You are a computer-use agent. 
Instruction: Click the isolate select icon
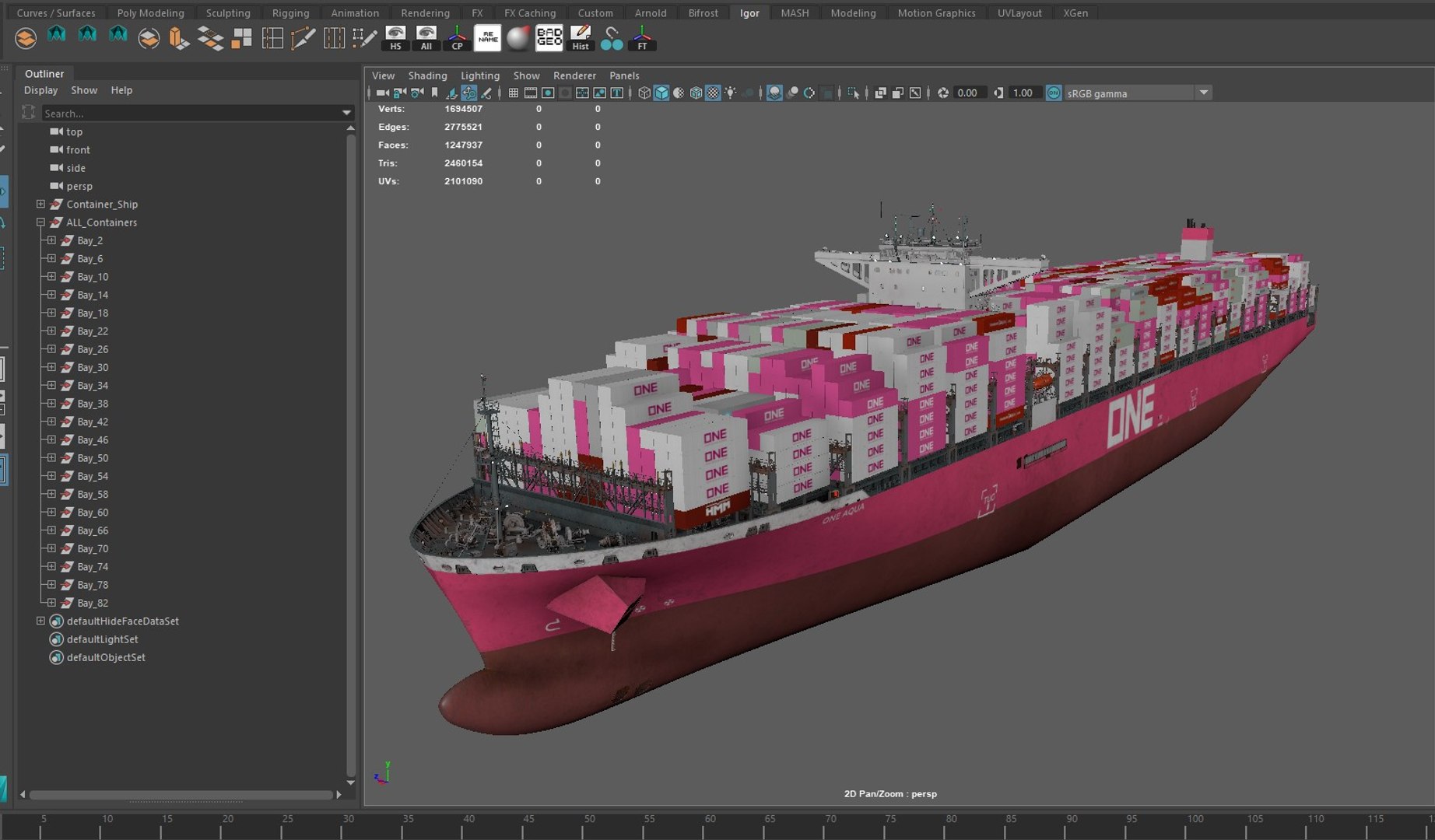pyautogui.click(x=853, y=93)
